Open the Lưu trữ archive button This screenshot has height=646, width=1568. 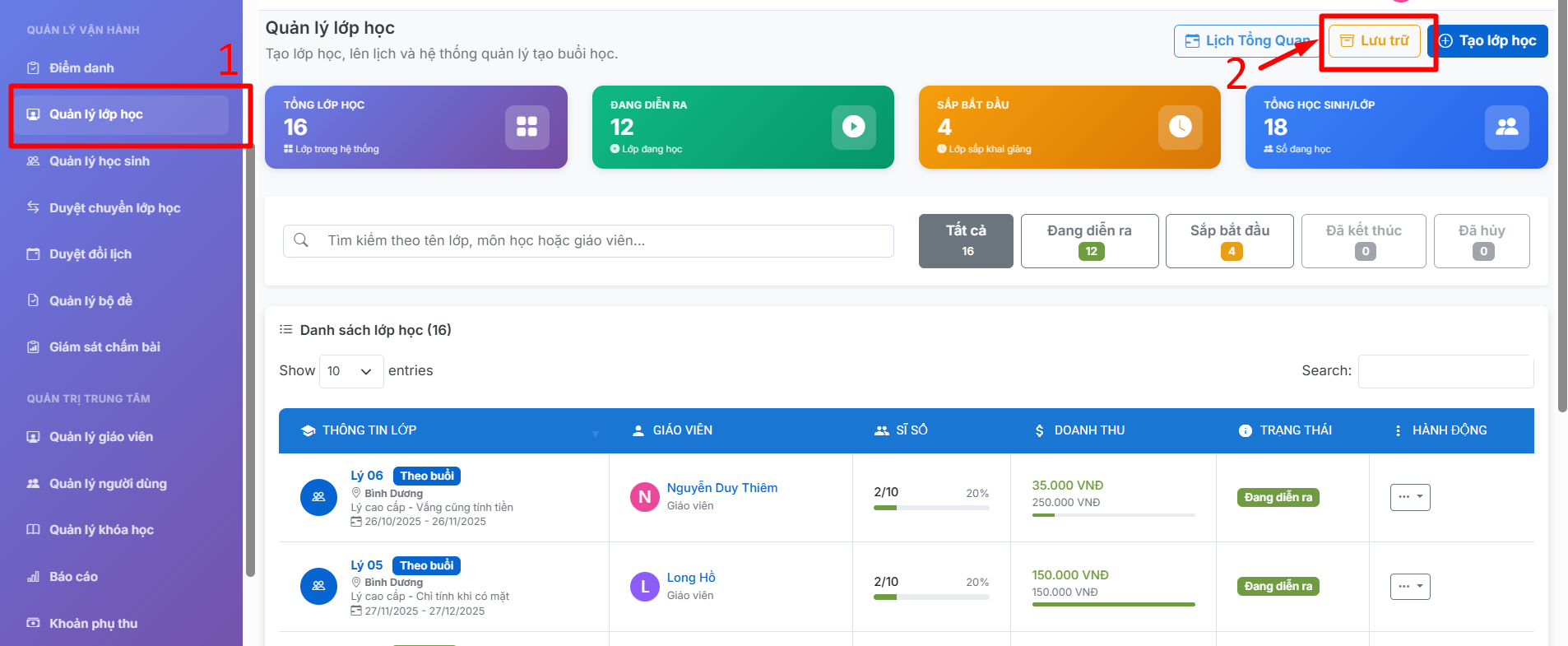[1375, 40]
